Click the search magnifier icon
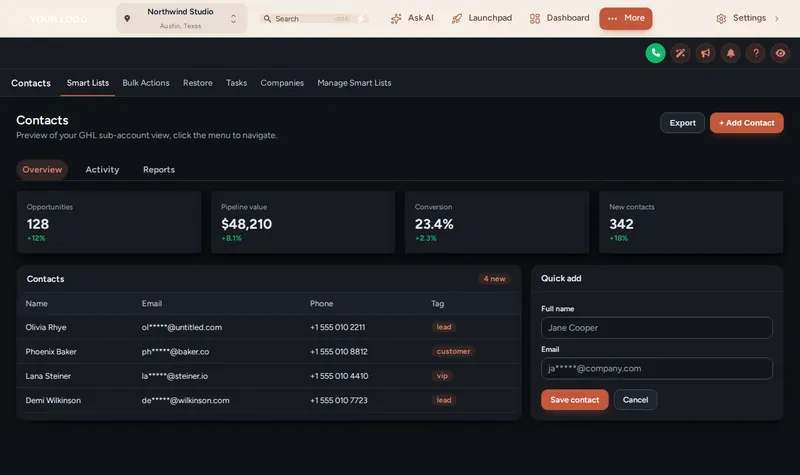This screenshot has height=475, width=800. pyautogui.click(x=267, y=18)
